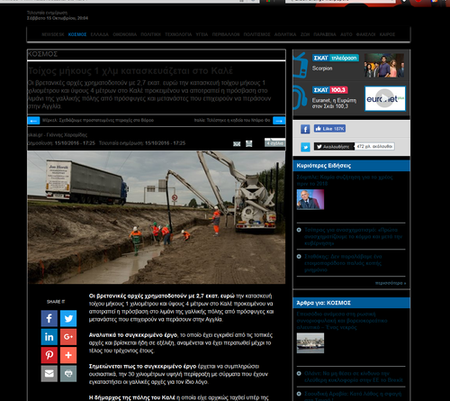Image resolution: width=450 pixels, height=401 pixels.
Task: Open Σόιμπλε story thumbnail image
Action: 310,199
